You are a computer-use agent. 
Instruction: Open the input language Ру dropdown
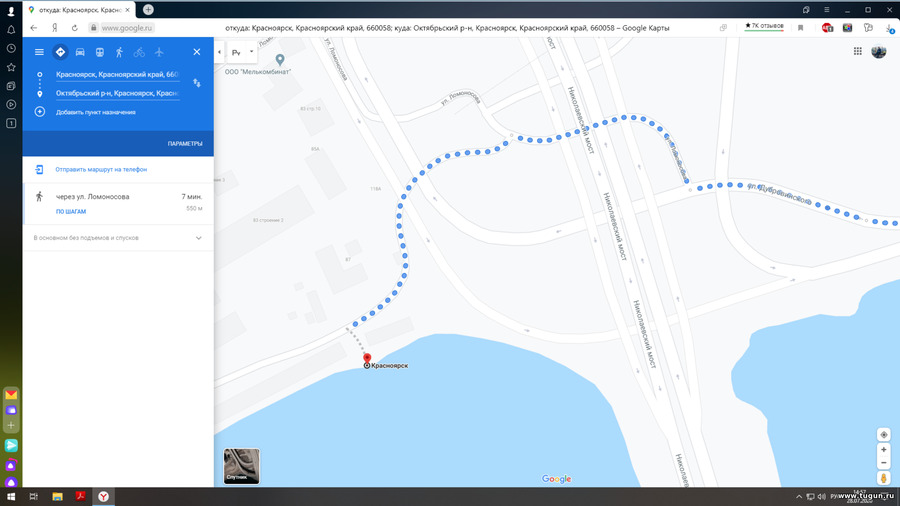click(x=242, y=52)
